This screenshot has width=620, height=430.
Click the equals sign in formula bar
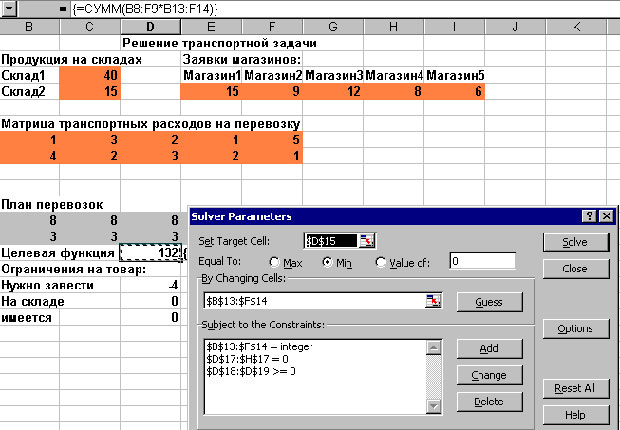pyautogui.click(x=62, y=9)
